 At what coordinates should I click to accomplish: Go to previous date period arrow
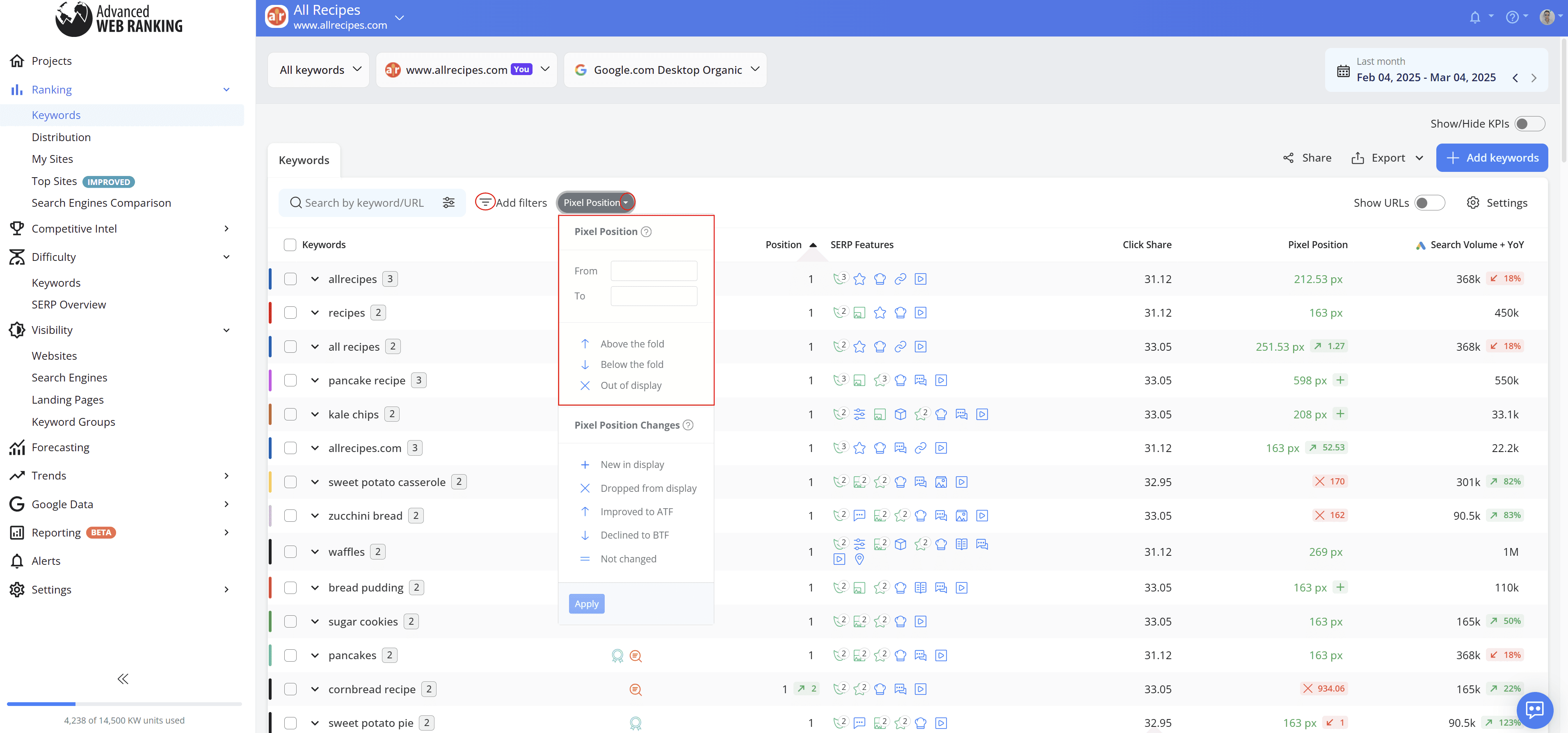(1515, 78)
